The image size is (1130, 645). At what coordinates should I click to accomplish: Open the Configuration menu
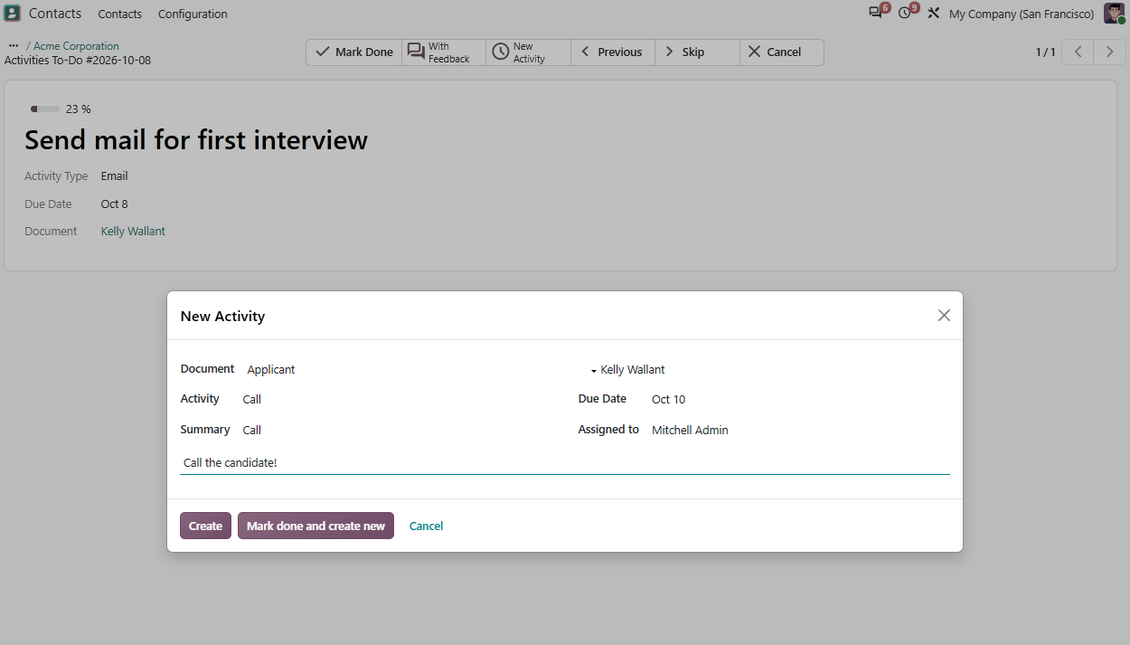coord(192,14)
